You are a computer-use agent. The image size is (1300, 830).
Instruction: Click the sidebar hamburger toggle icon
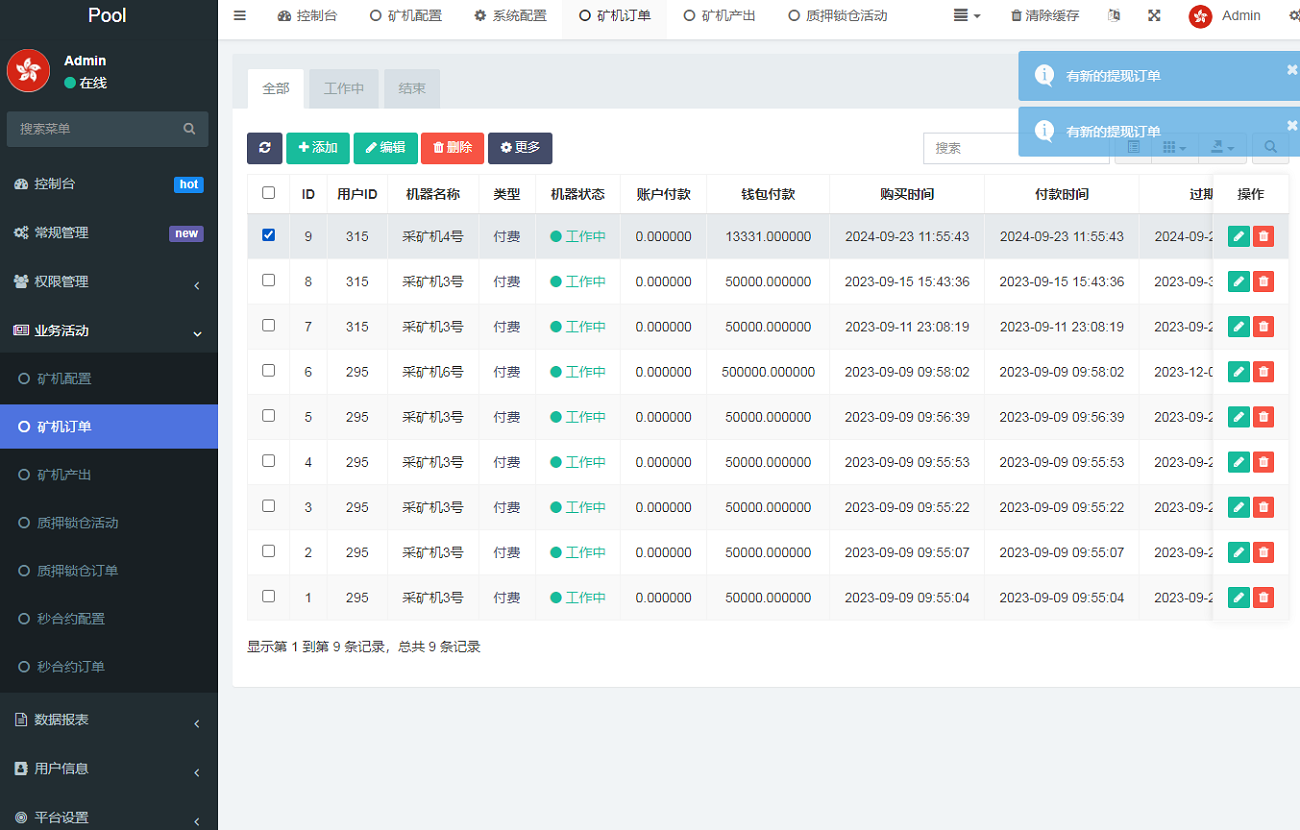pyautogui.click(x=240, y=16)
